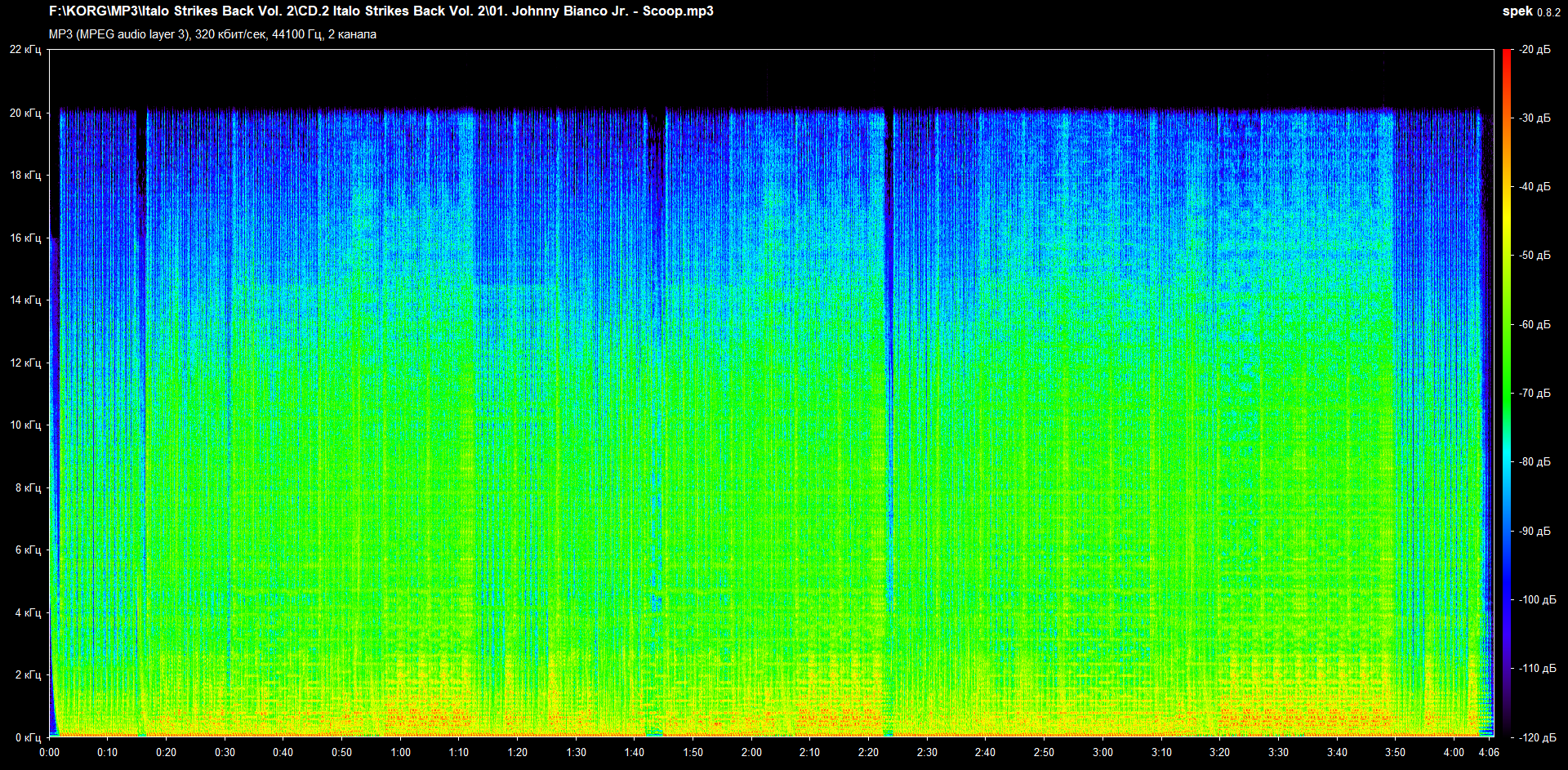Click the MP3 codec info line
The width and height of the screenshot is (1568, 770).
click(x=212, y=34)
